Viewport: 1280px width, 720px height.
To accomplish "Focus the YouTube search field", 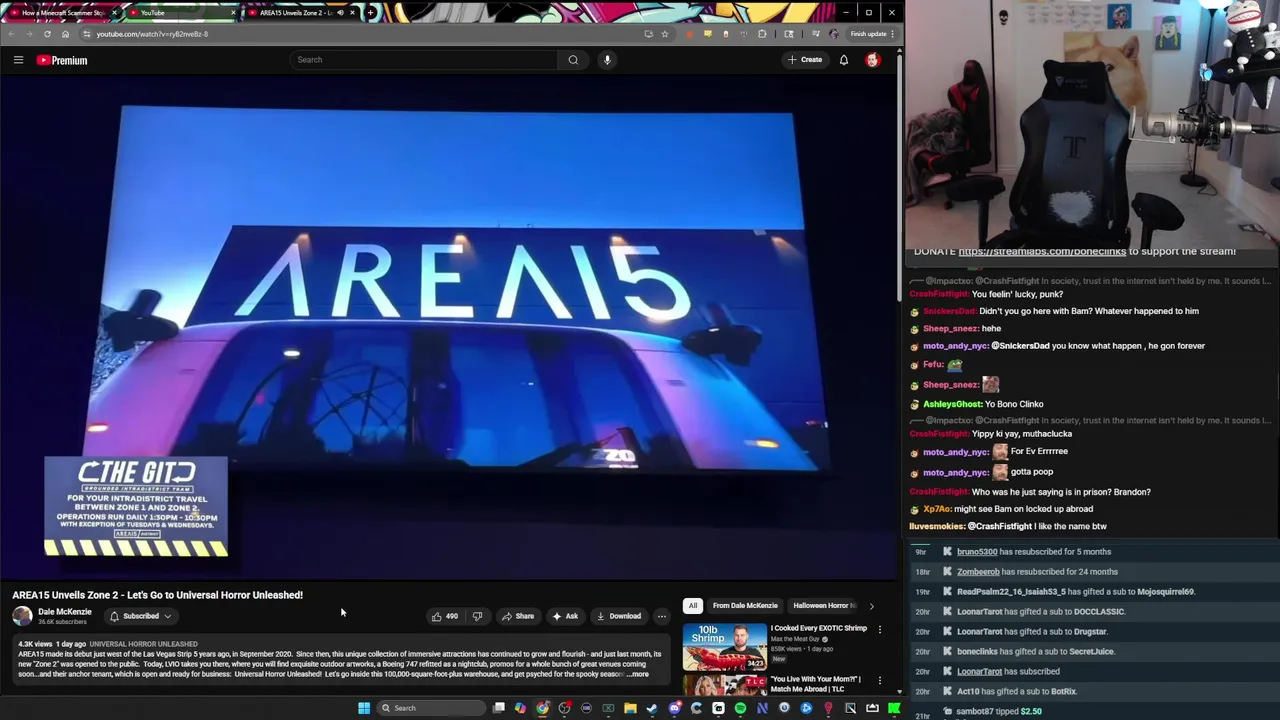I will pyautogui.click(x=425, y=60).
